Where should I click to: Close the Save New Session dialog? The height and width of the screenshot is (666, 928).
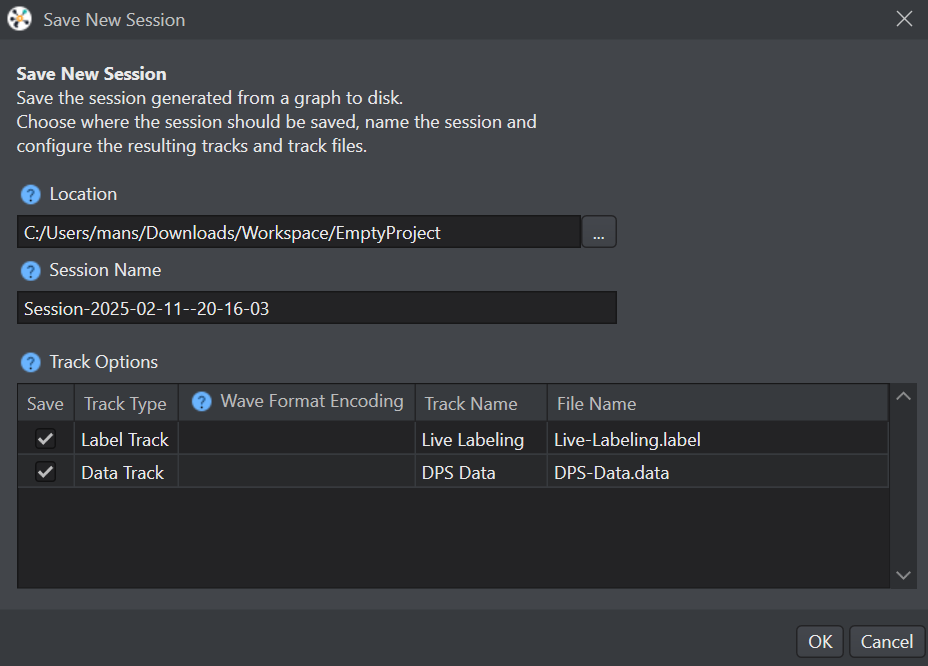[x=904, y=19]
